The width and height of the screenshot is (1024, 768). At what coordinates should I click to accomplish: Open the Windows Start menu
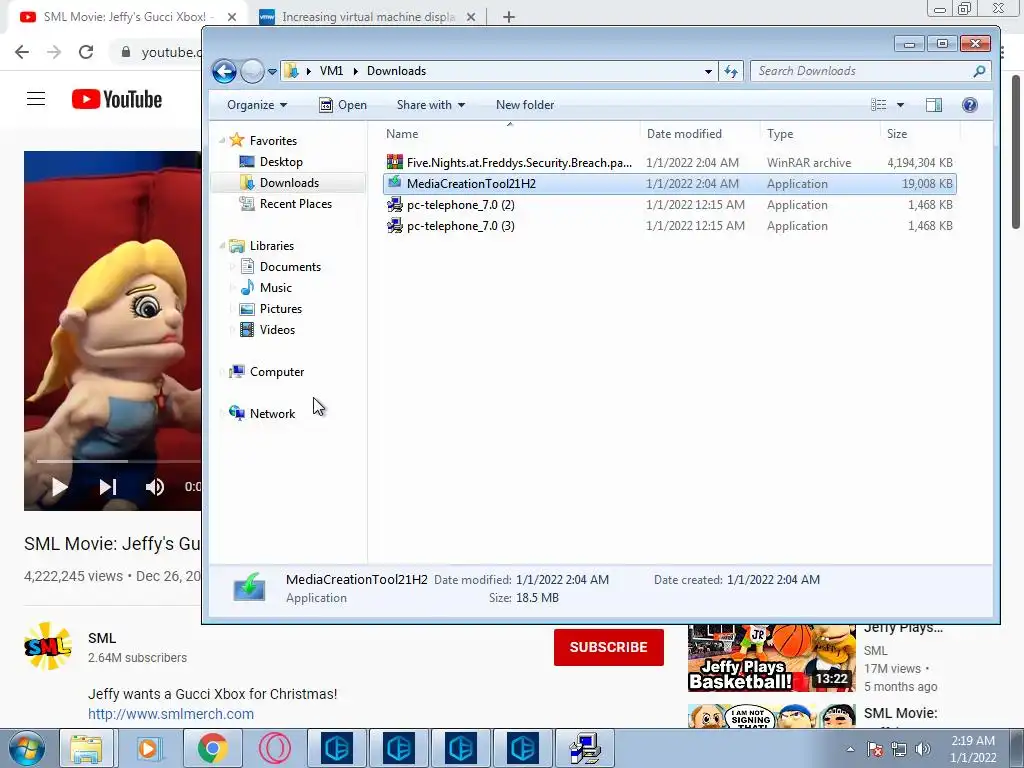click(x=27, y=748)
